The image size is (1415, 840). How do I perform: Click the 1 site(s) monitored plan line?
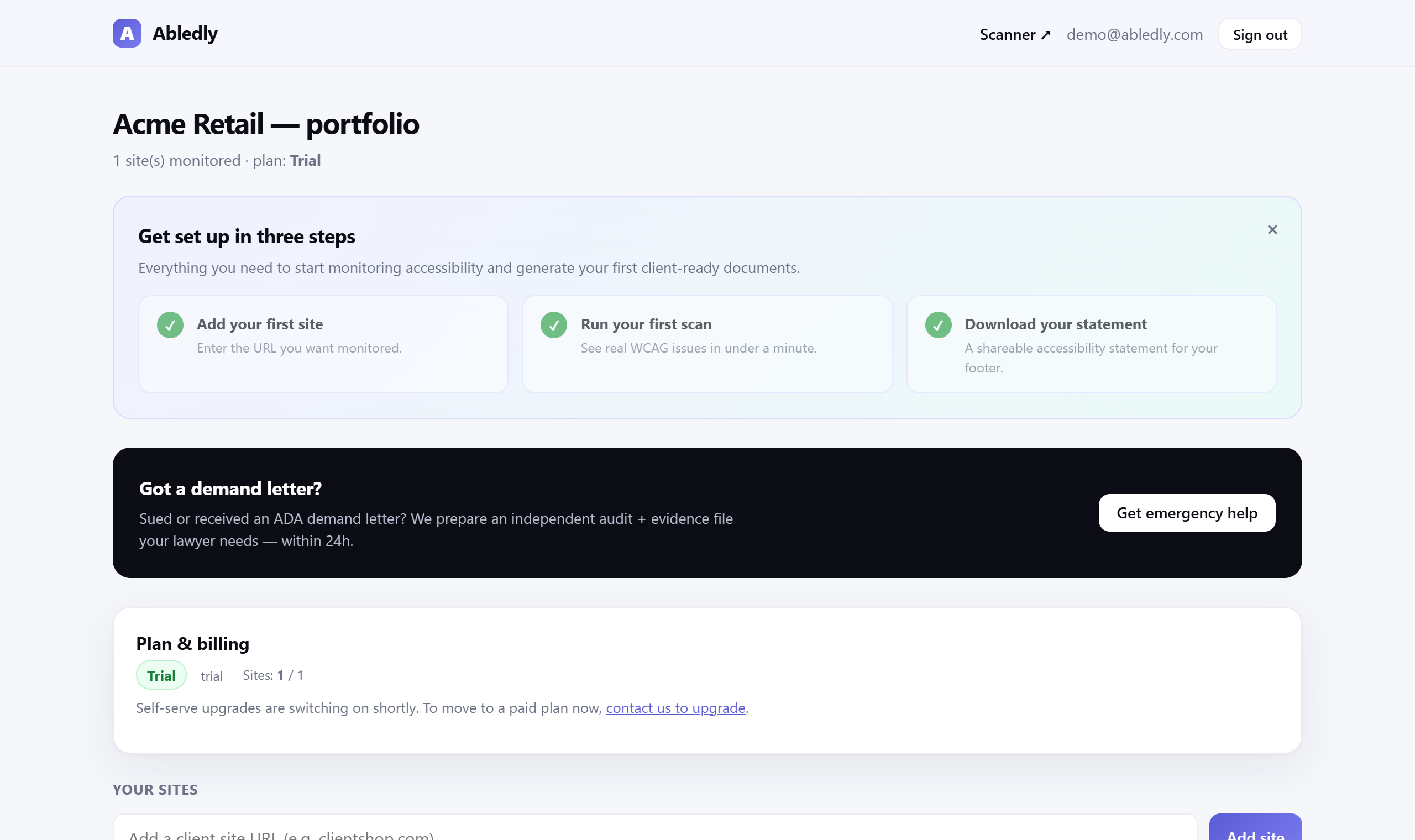tap(217, 161)
